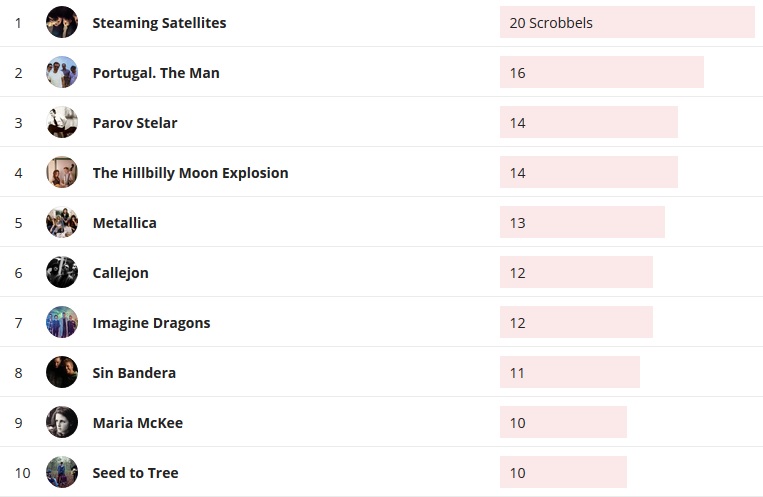Open the Parov Stelar link
Screen dimensions: 763x497
(x=135, y=123)
